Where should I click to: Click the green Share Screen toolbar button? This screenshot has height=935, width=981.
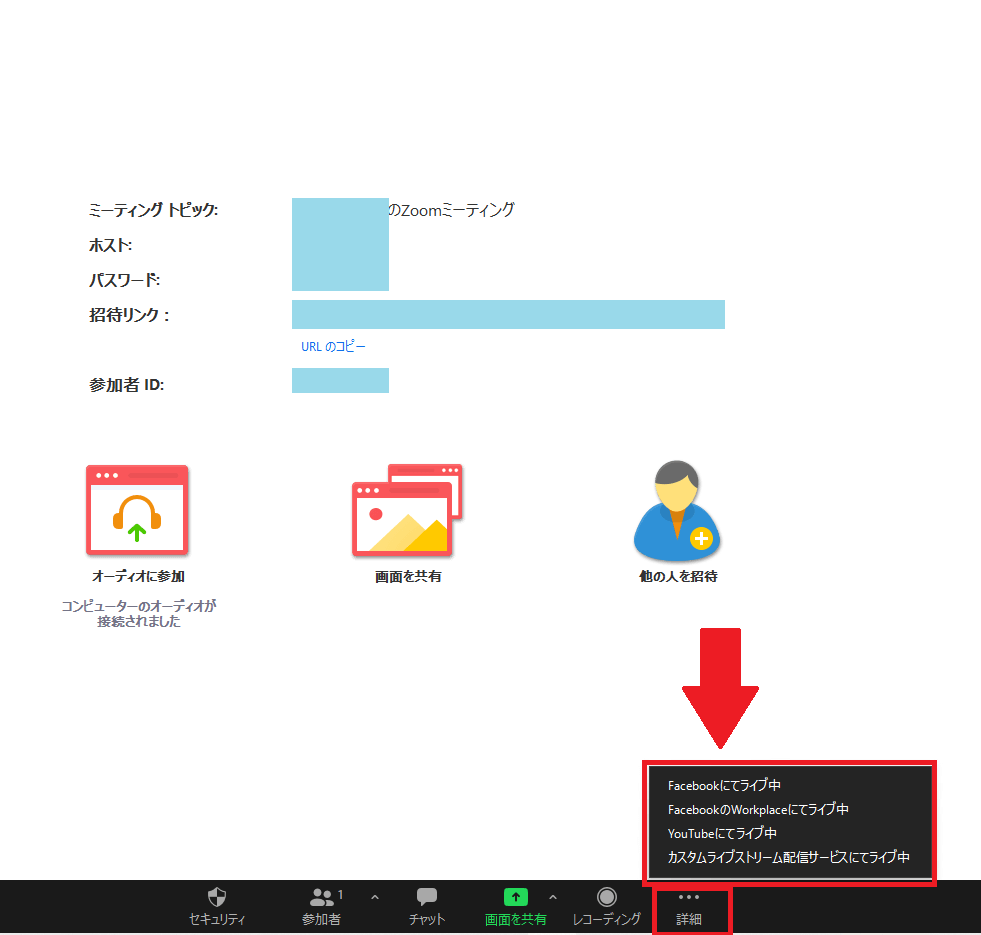[515, 906]
